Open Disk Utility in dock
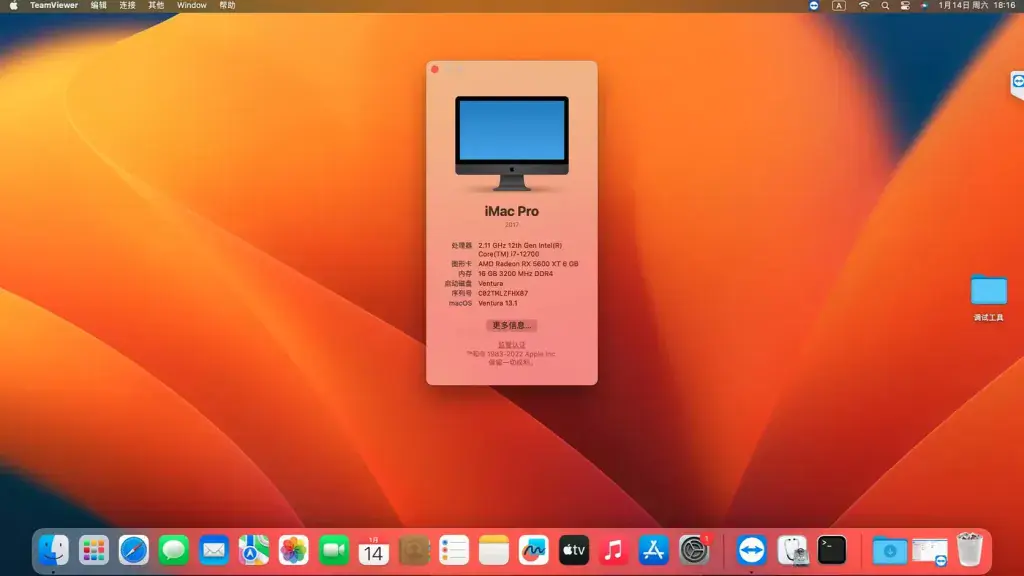The width and height of the screenshot is (1024, 576). [792, 550]
